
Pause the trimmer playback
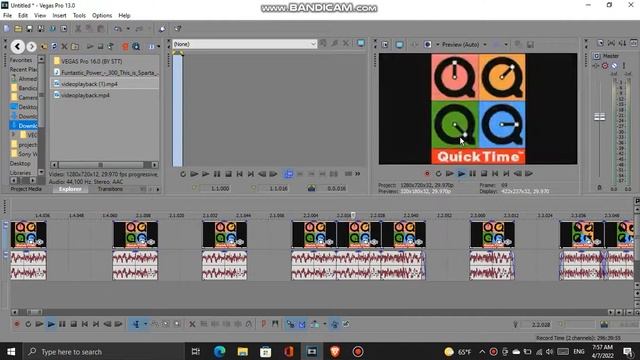pos(217,174)
